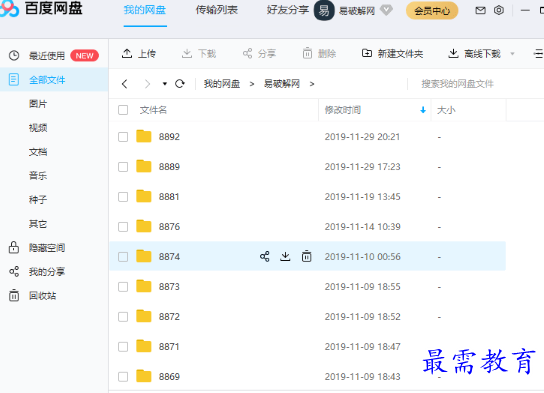Screen dimensions: 544x393
Task: Expand the 离线下载 dropdown arrow
Action: [x=512, y=54]
